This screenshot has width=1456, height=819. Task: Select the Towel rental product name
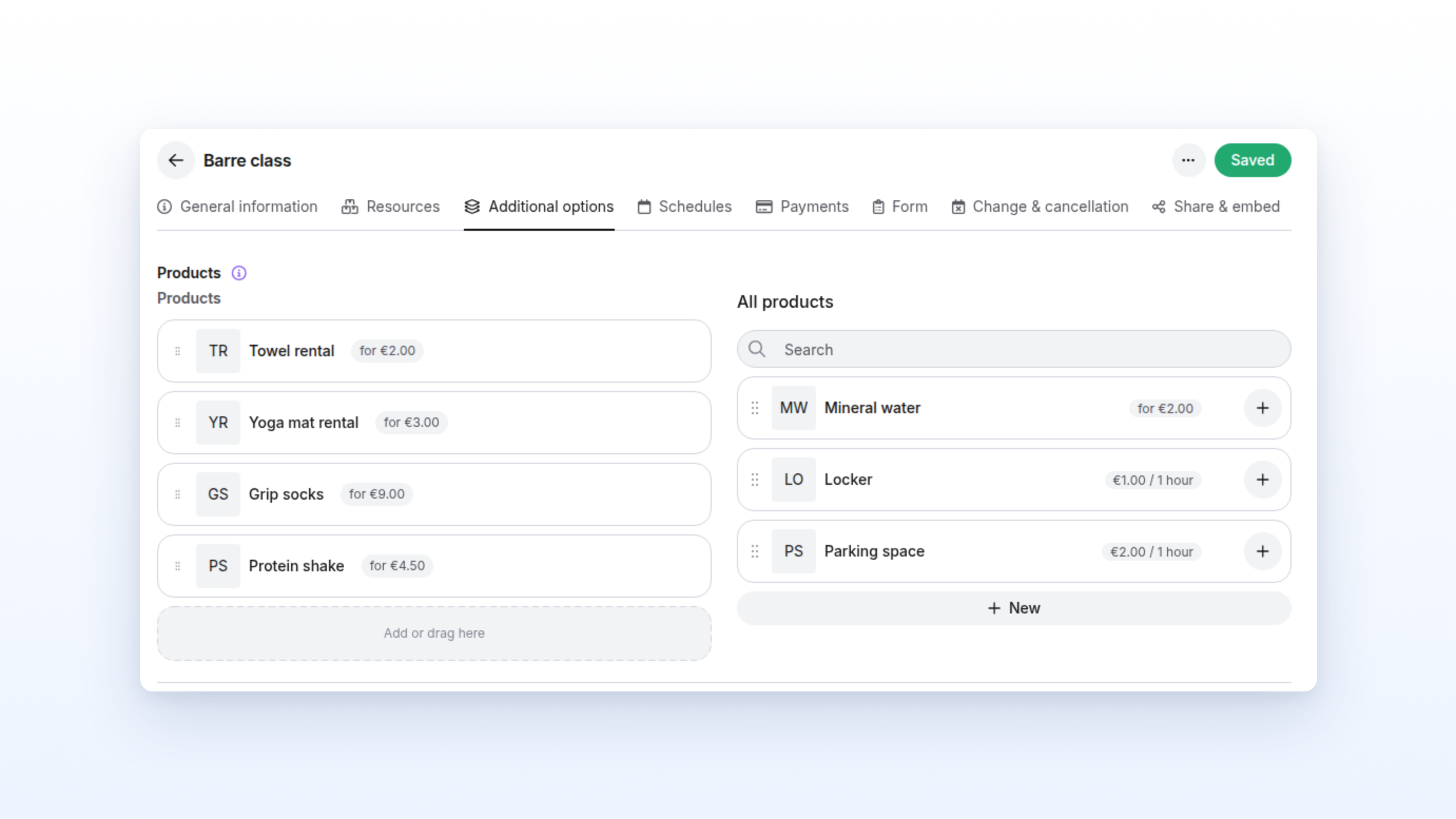point(292,351)
